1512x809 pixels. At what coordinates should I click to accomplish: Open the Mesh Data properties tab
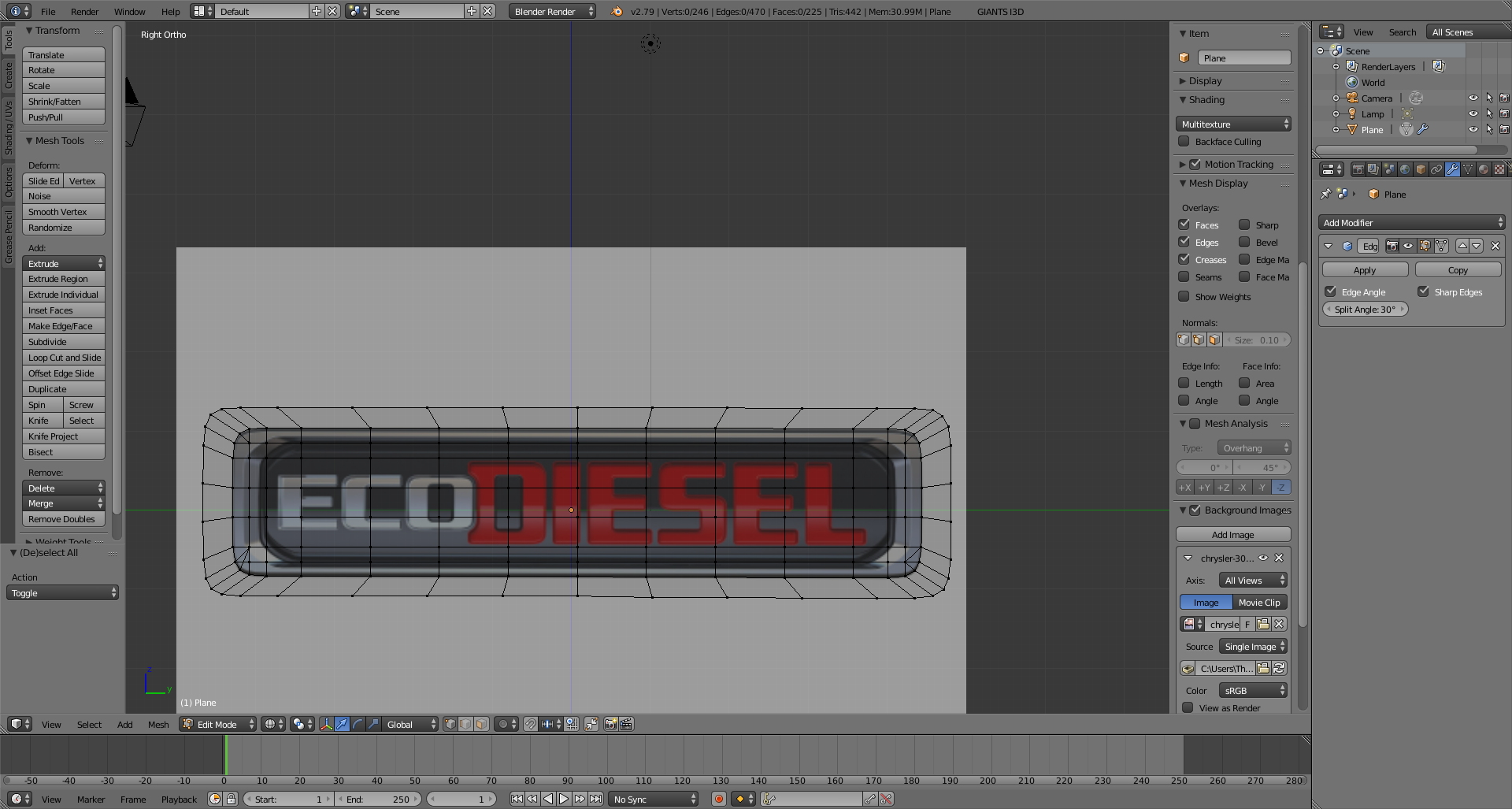(x=1468, y=169)
